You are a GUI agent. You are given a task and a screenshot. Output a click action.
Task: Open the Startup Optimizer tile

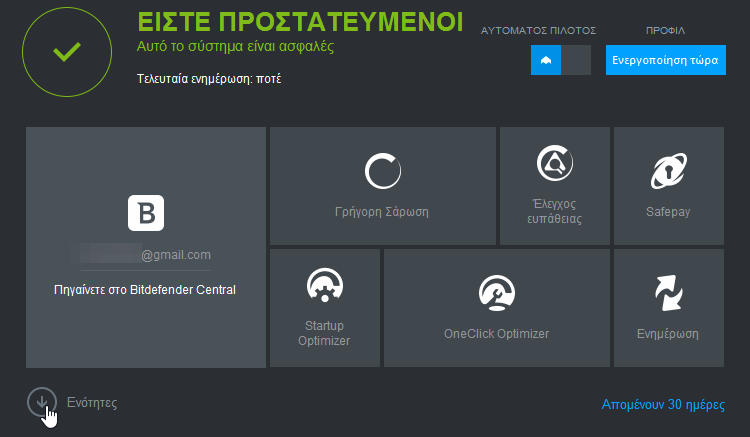325,308
